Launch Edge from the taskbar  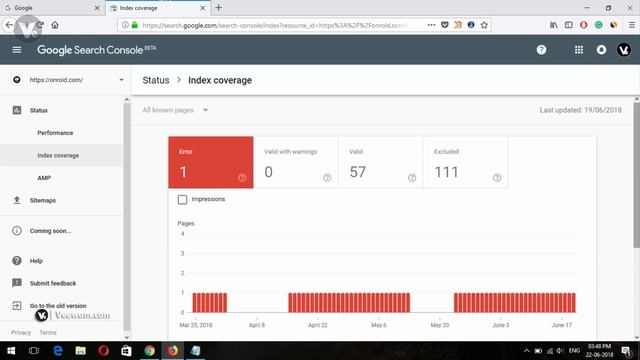pos(58,351)
